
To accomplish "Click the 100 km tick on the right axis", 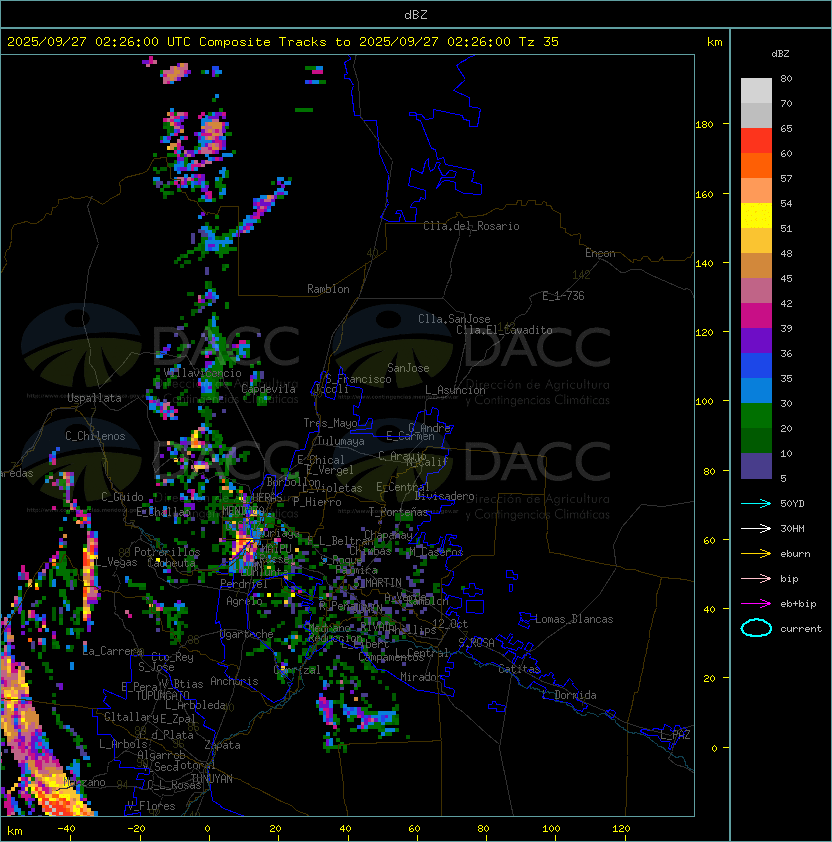I will [x=704, y=402].
